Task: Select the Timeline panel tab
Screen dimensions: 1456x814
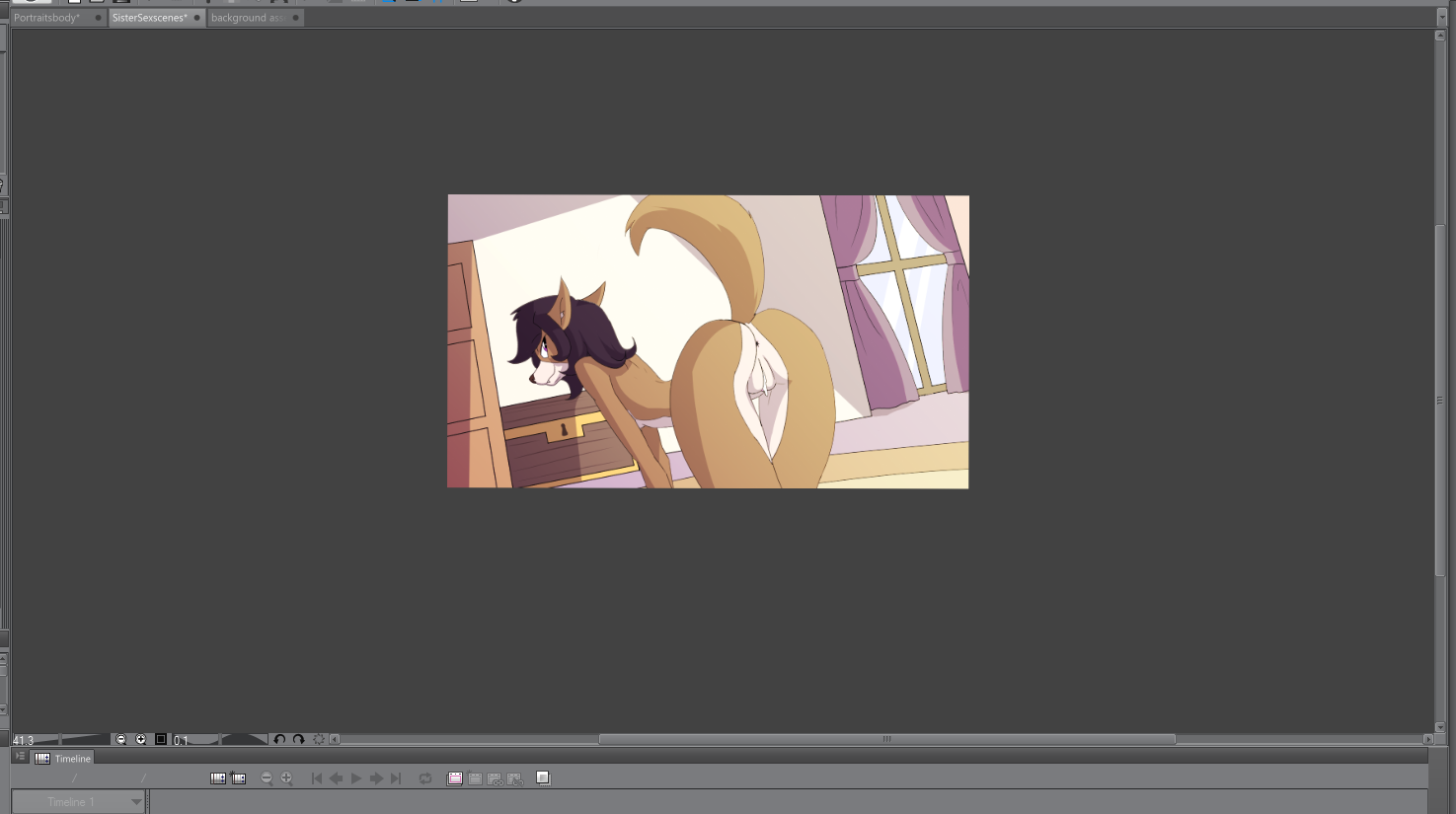Action: point(63,758)
